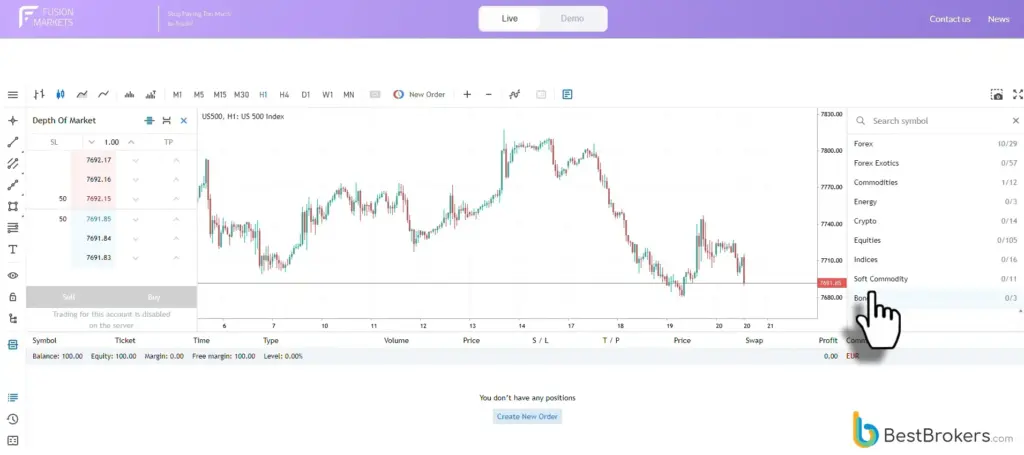The height and width of the screenshot is (455, 1024).
Task: Click the blue Depth Of Market sidebar icon
Action: (12, 345)
